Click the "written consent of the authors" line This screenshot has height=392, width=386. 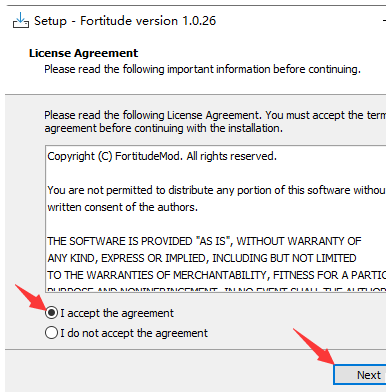tap(122, 207)
